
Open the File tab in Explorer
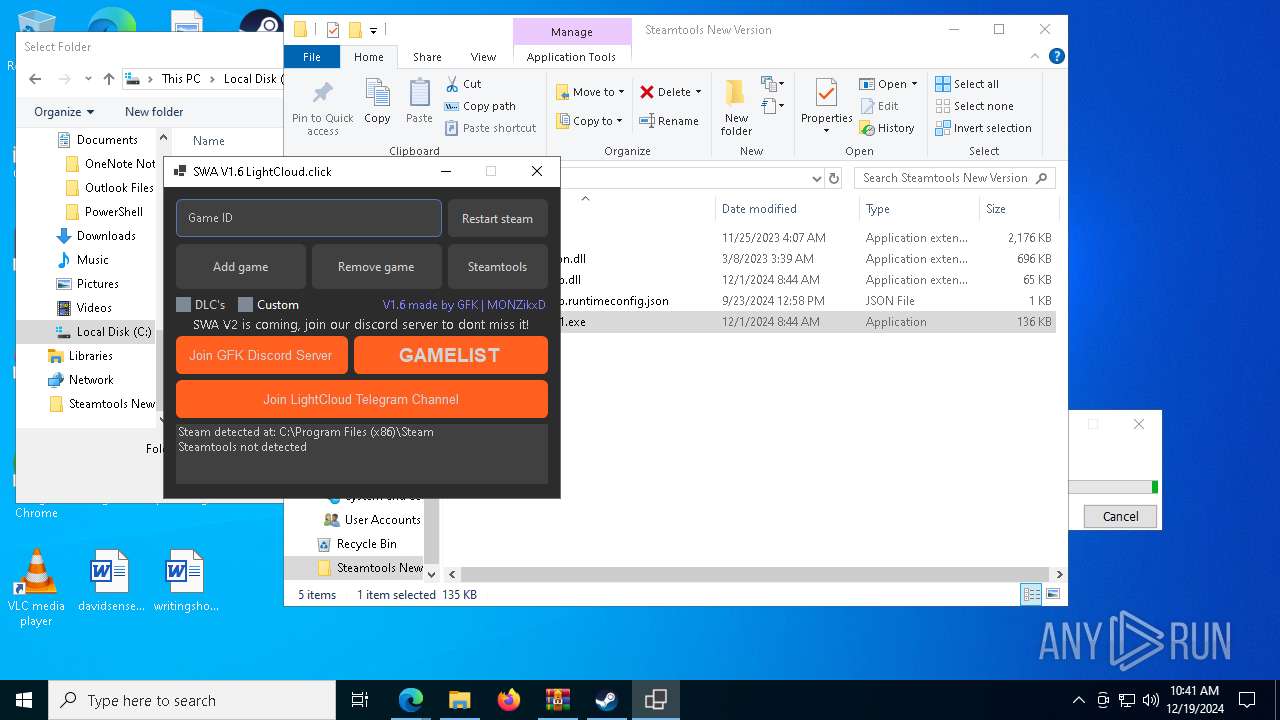pos(312,57)
